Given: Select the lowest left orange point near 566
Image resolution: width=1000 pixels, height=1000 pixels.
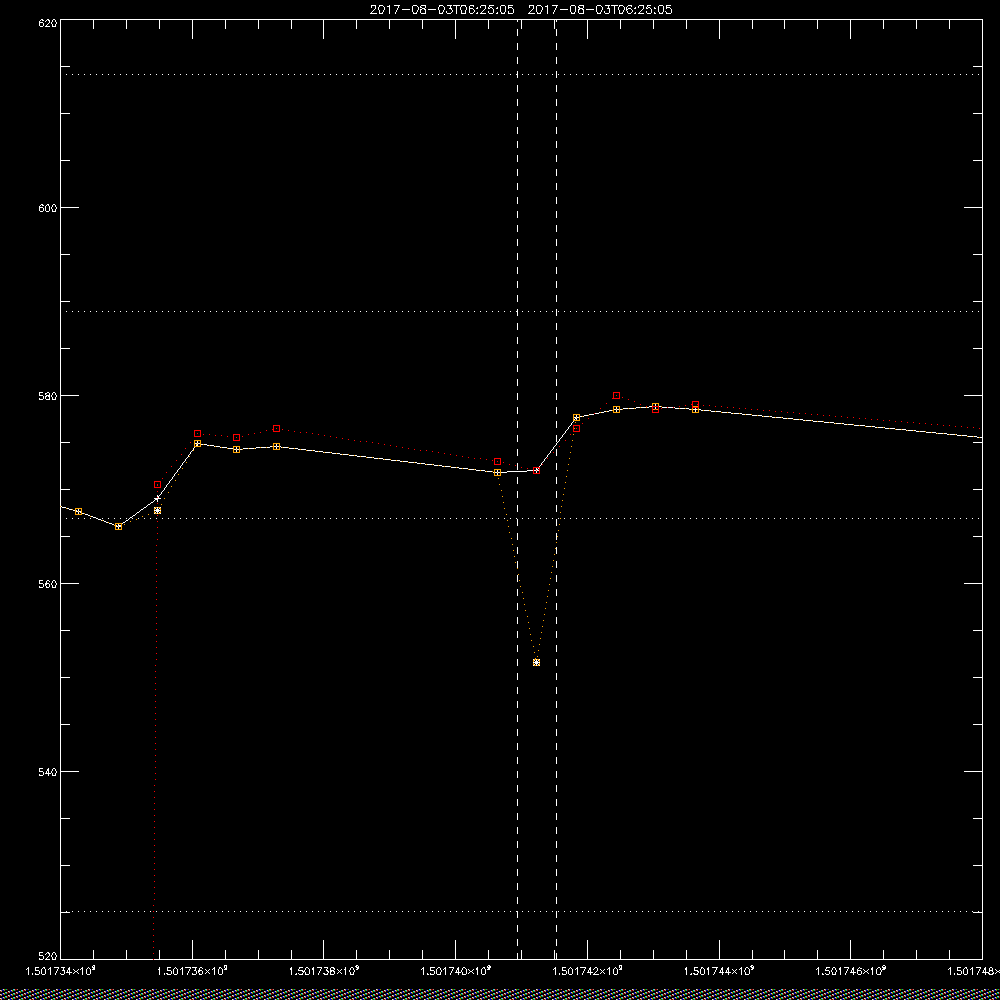Looking at the screenshot, I should 119,527.
